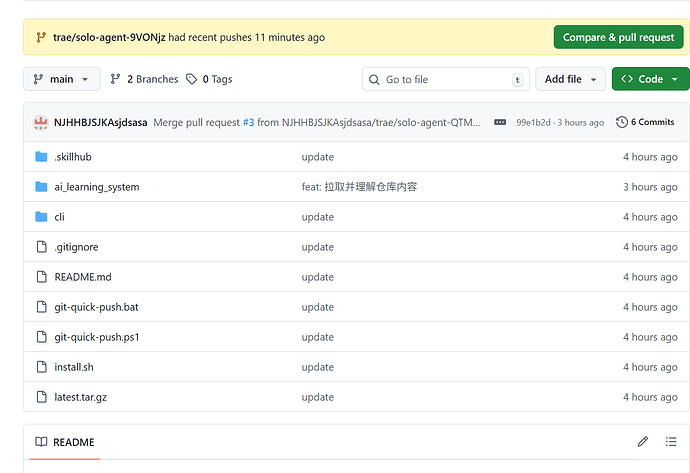The image size is (690, 473).
Task: Edit README with the pencil icon
Action: point(643,441)
